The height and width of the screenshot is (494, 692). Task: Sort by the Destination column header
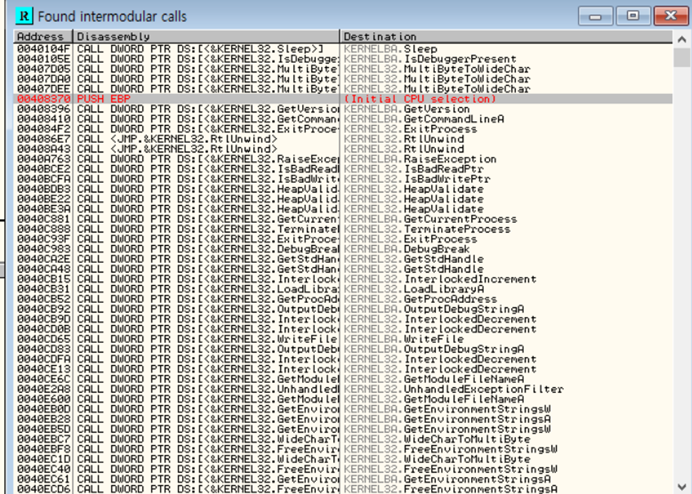pos(506,37)
